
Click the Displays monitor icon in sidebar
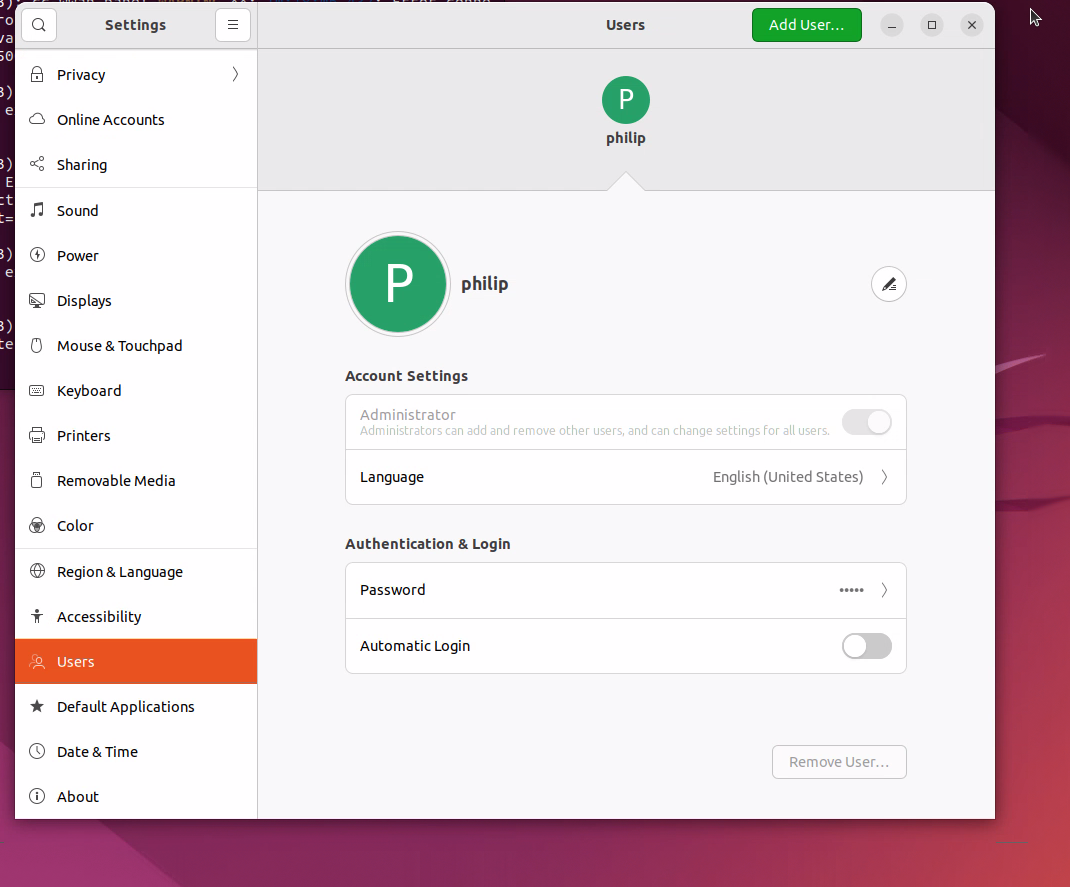[37, 301]
